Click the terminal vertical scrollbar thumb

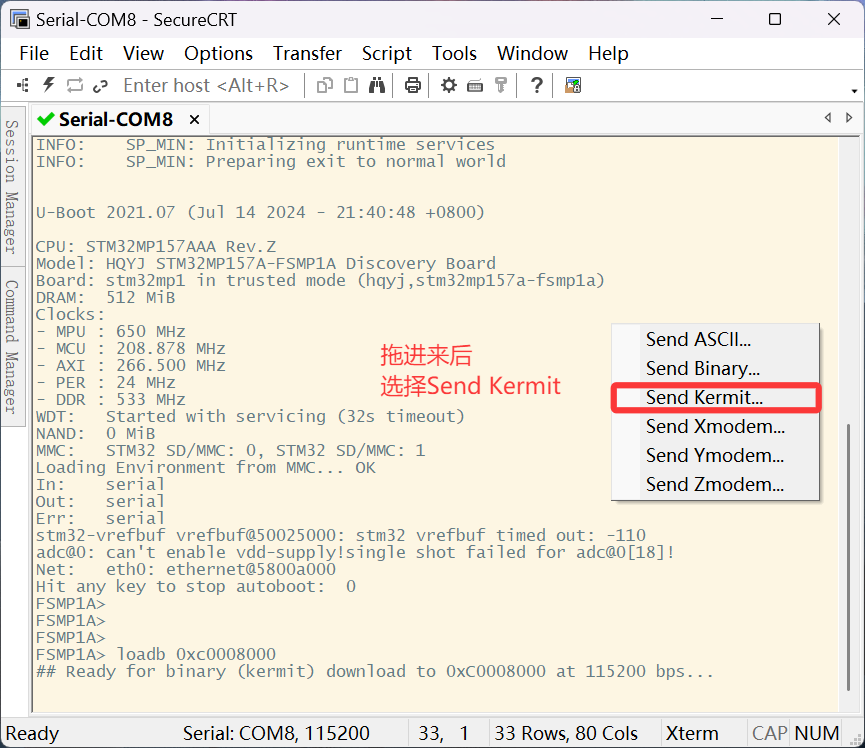848,557
